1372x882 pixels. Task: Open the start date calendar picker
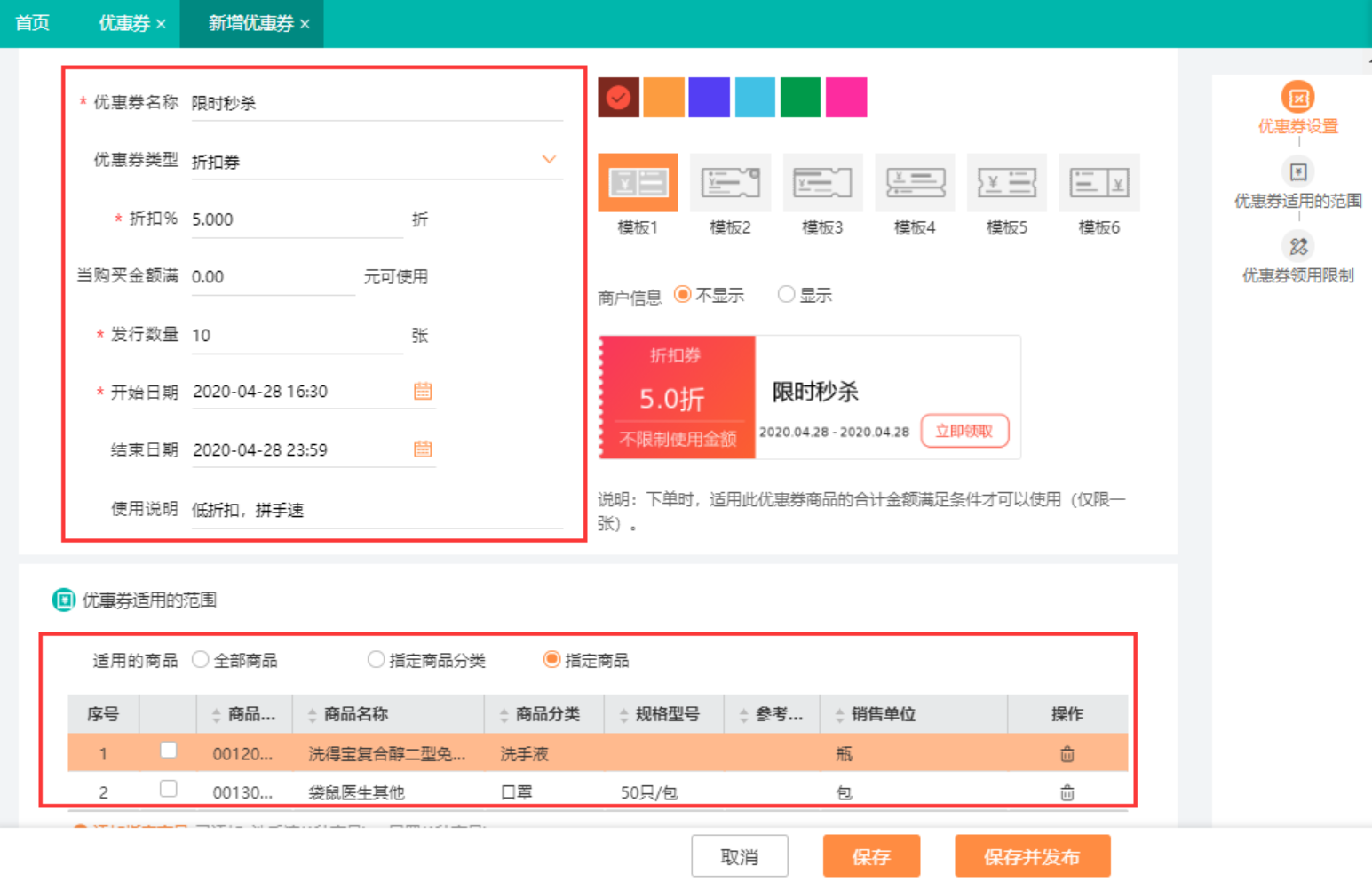point(423,391)
